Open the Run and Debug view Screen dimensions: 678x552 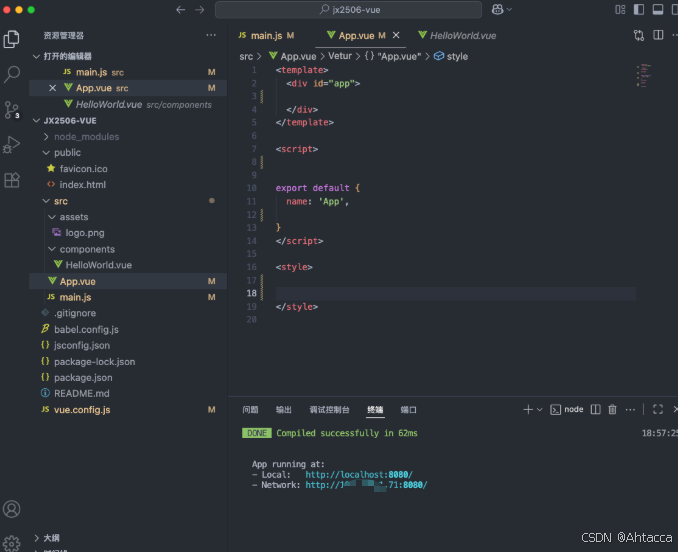point(11,145)
